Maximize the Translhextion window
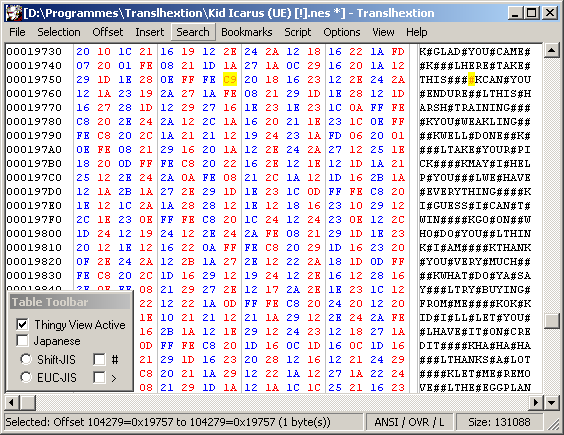 click(x=532, y=13)
